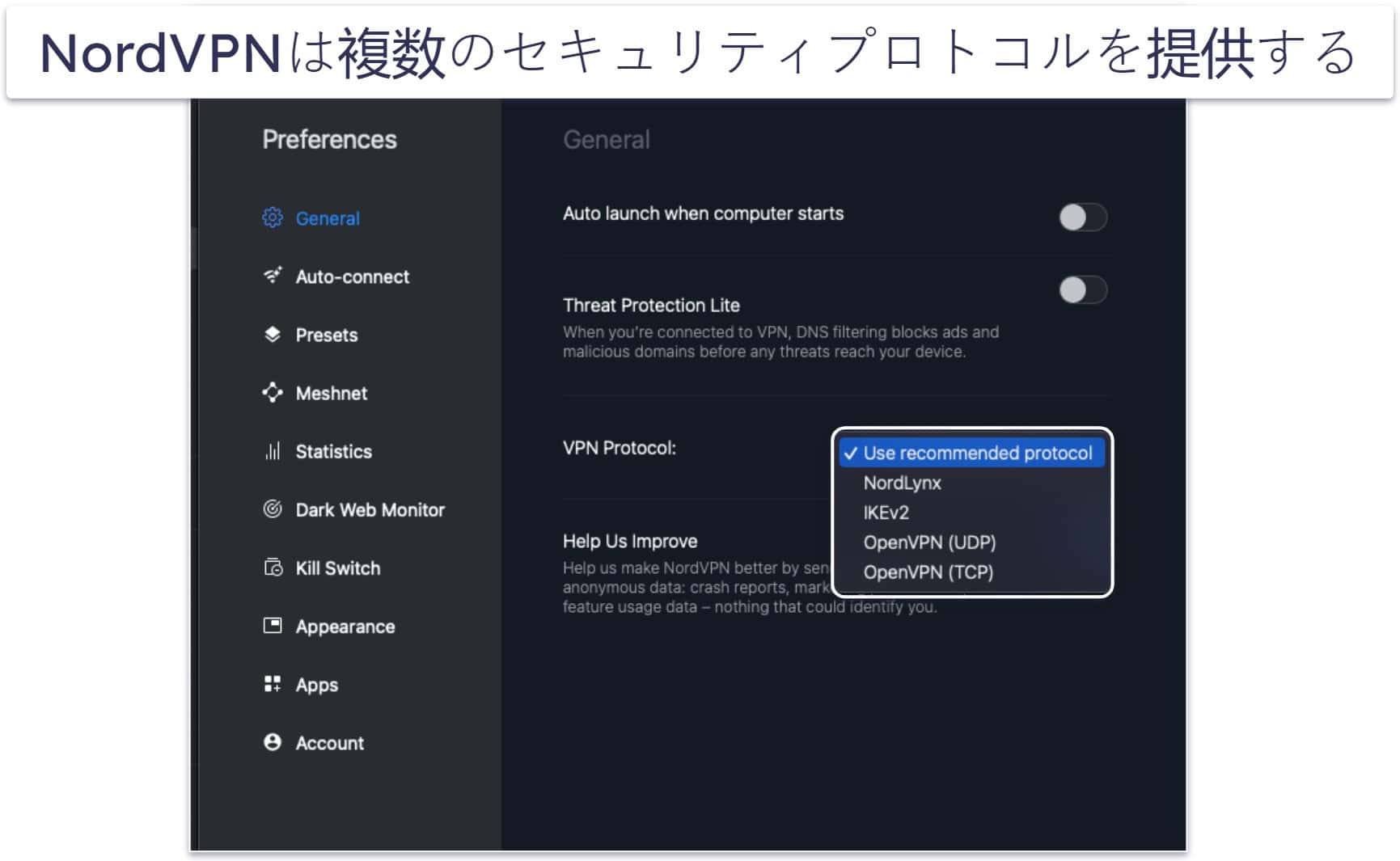
Task: Click the Dark Web Monitor radar icon
Action: (x=273, y=509)
